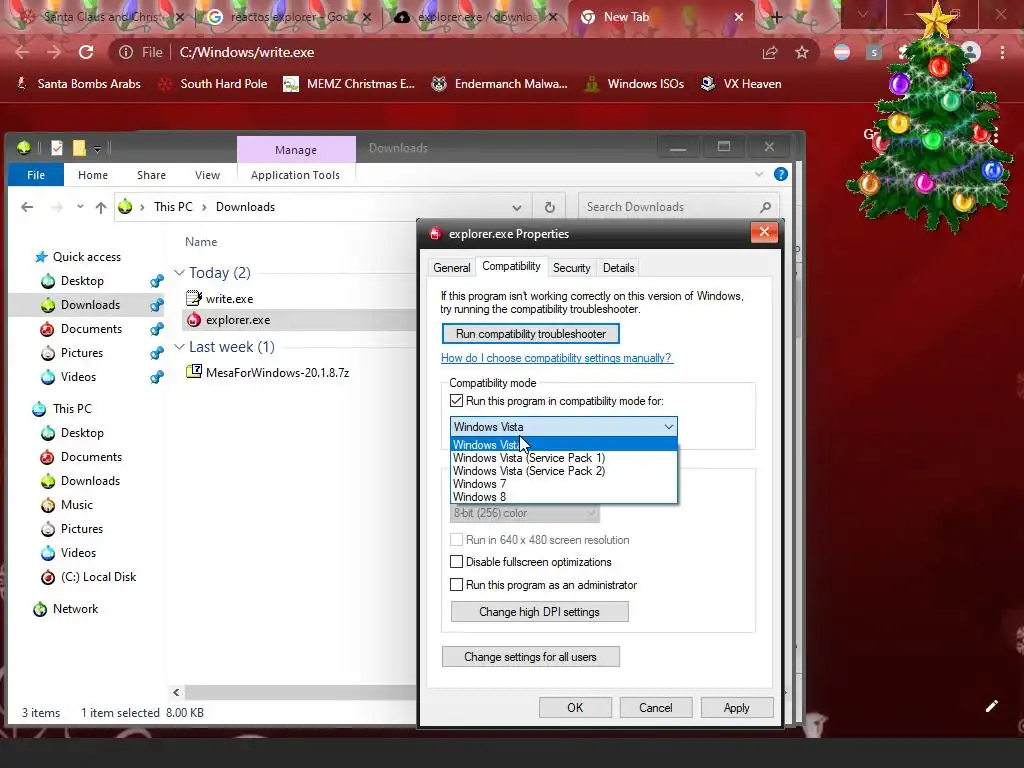Click the share page icon in address bar
Screen dimensions: 1024x768
tap(770, 52)
